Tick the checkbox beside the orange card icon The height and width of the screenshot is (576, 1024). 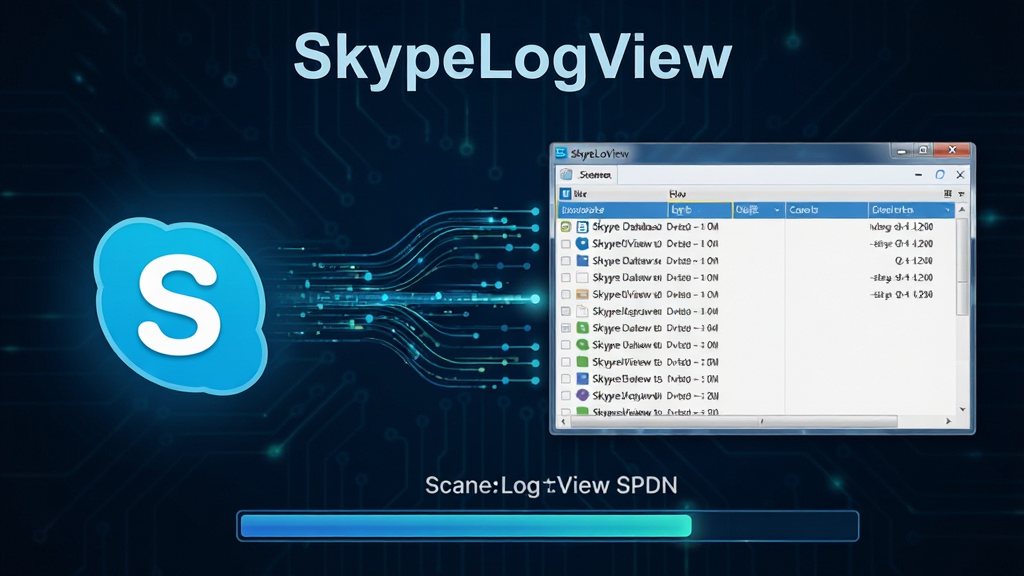pyautogui.click(x=566, y=295)
